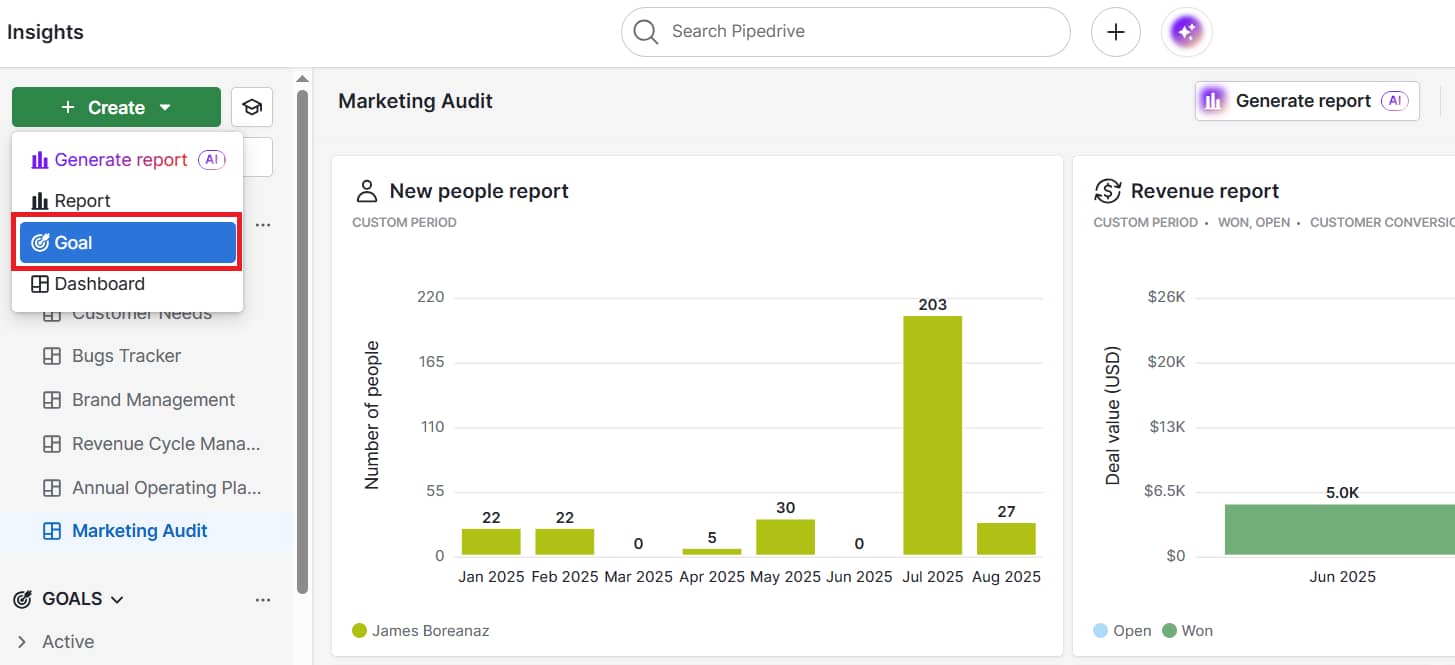Click the Generate report button top right
1455x665 pixels.
[x=1306, y=100]
